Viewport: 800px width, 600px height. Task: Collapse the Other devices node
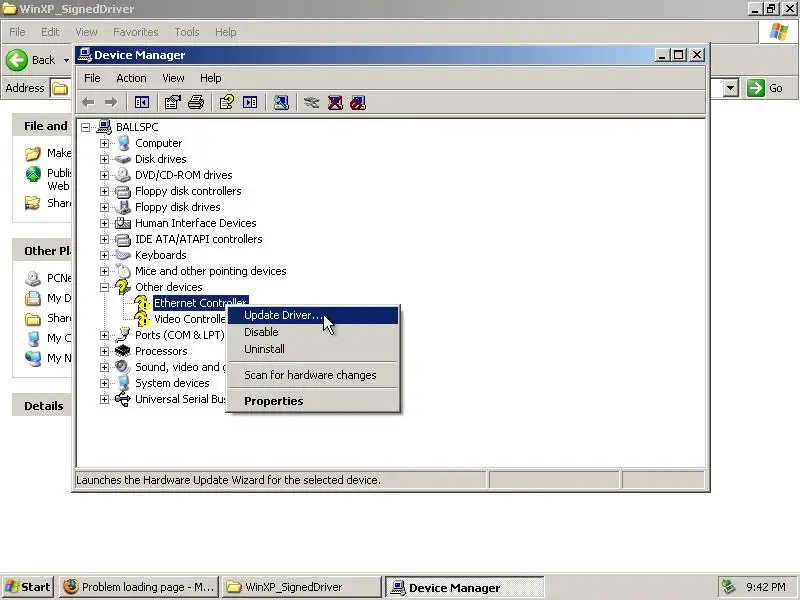105,287
